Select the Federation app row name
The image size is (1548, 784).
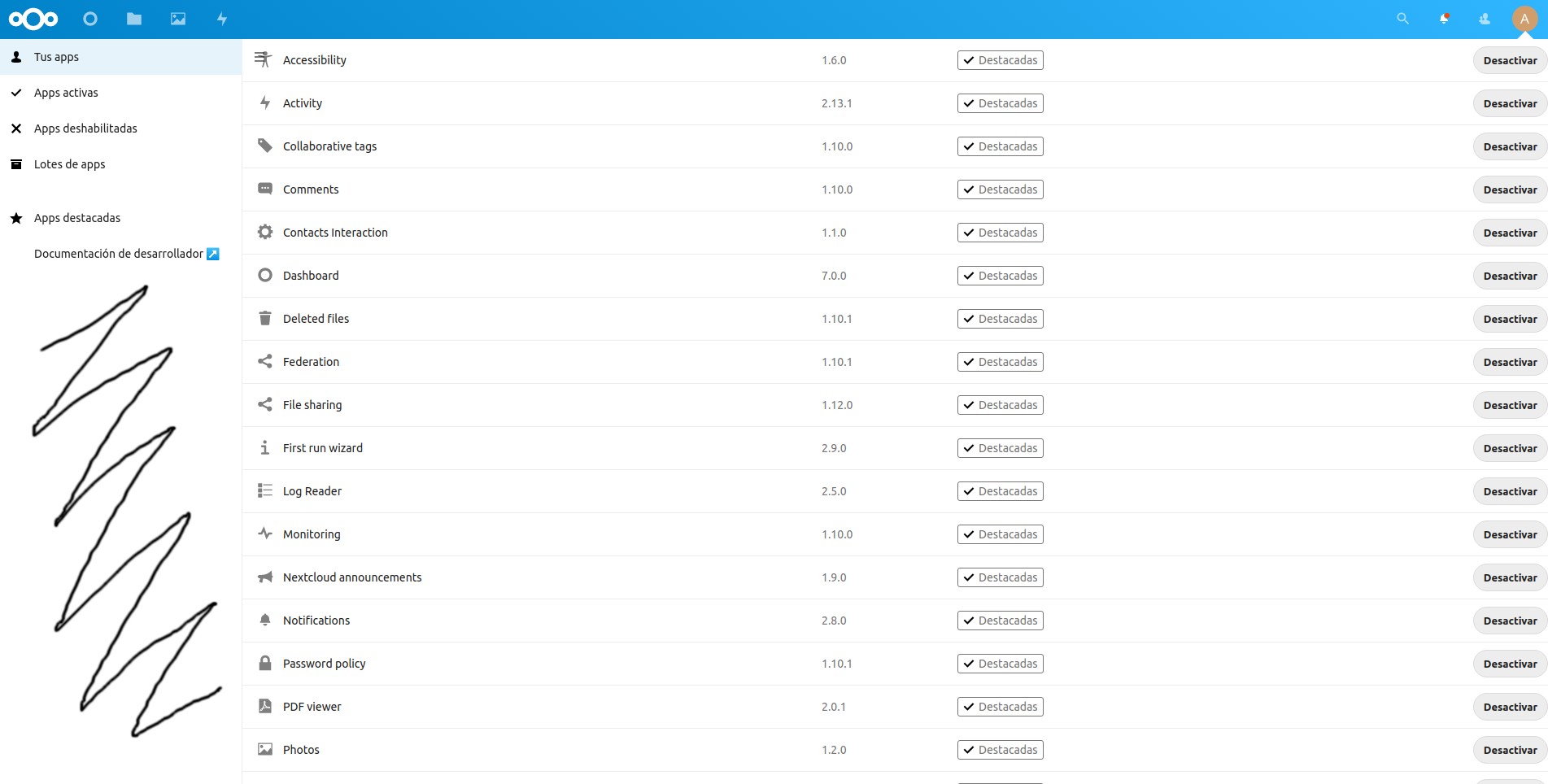click(311, 362)
